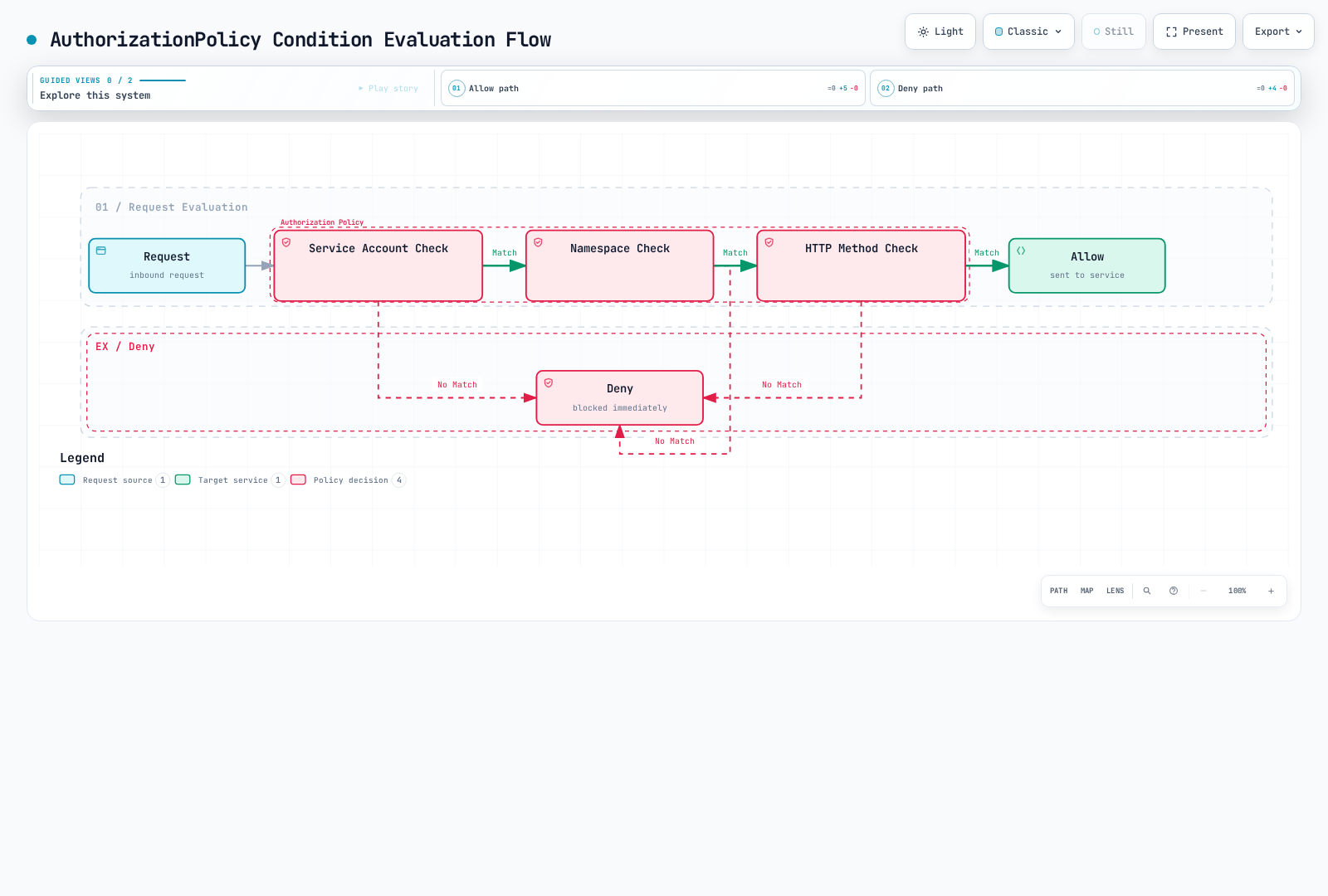Image resolution: width=1328 pixels, height=896 pixels.
Task: Click the expand icon in Present button
Action: [1172, 32]
